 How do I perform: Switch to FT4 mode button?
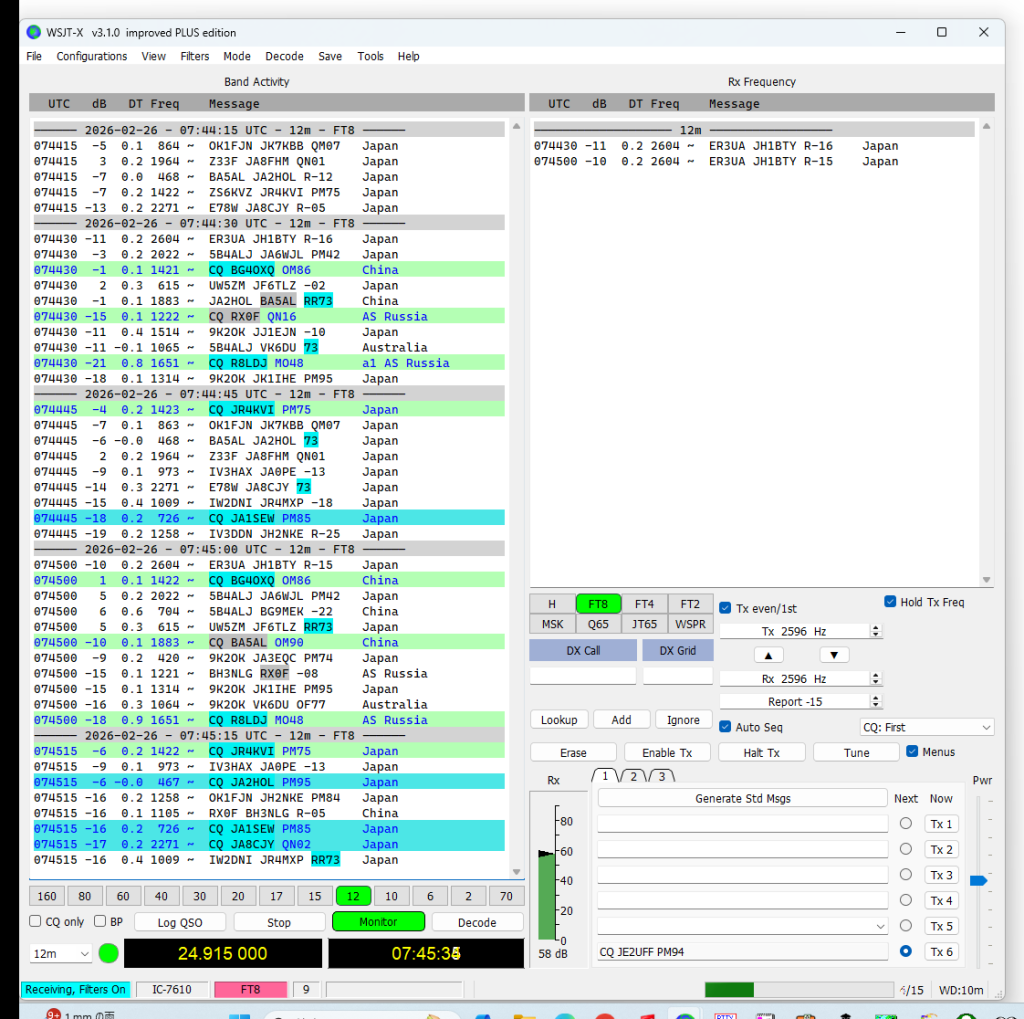point(644,604)
